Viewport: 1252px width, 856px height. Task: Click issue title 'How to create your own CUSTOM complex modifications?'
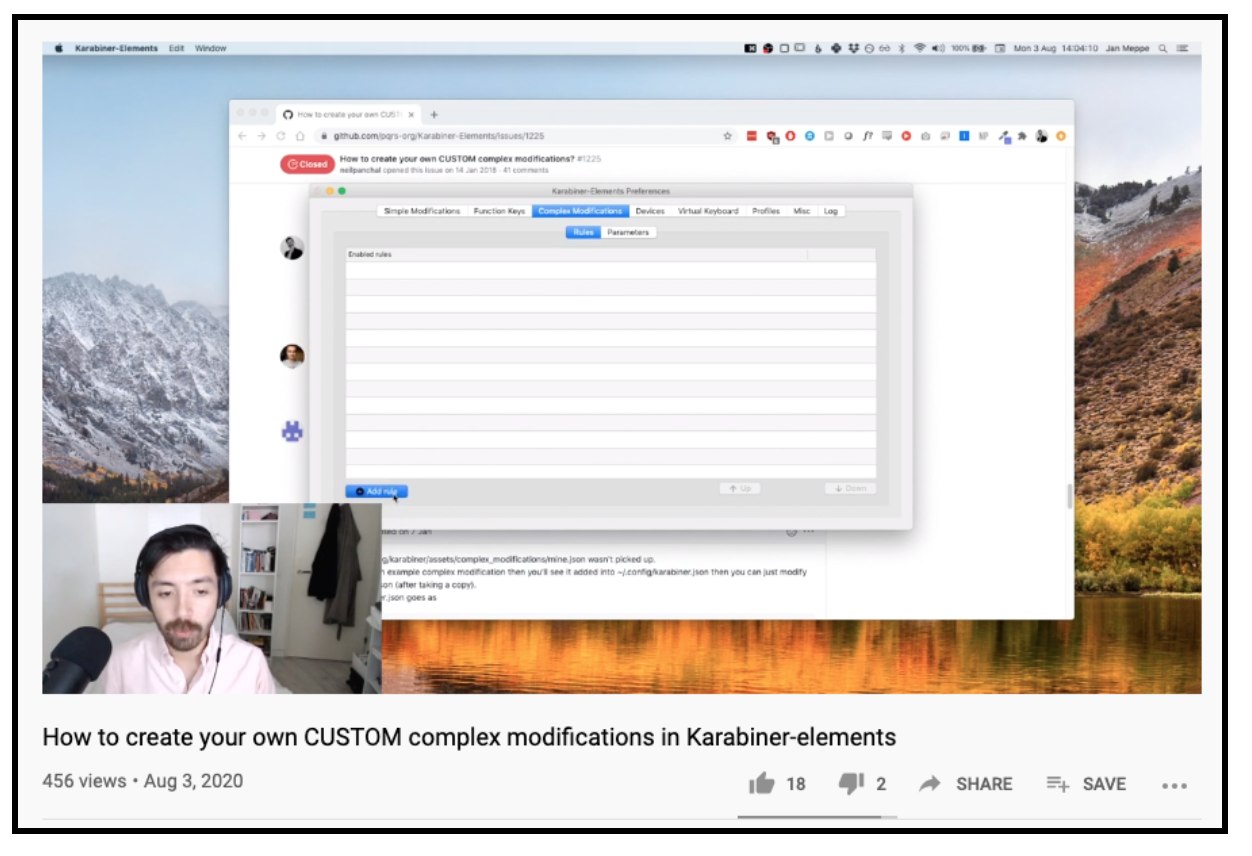[x=457, y=158]
